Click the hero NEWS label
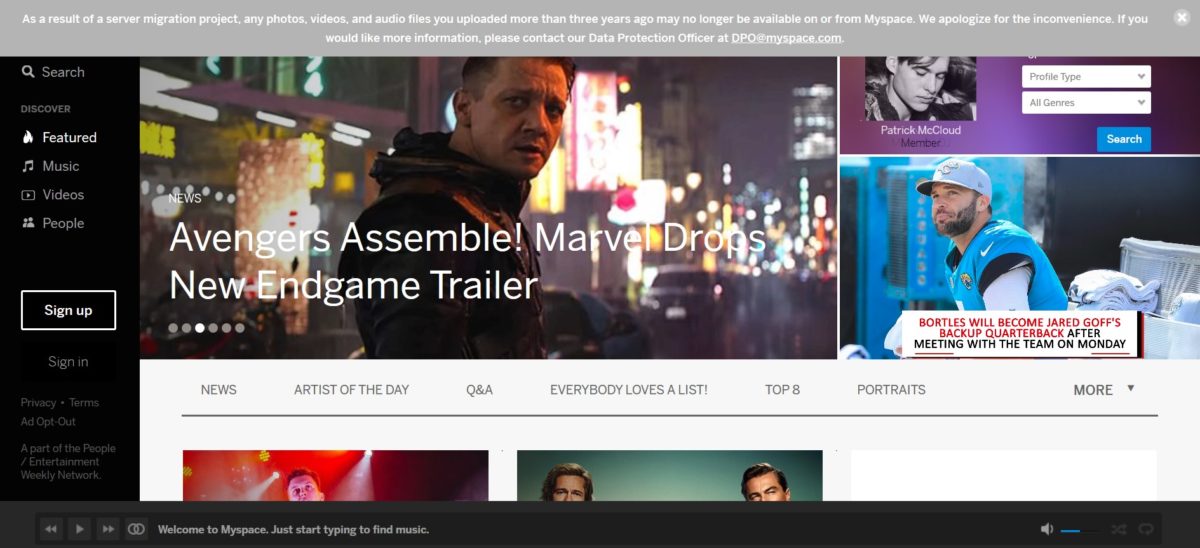The height and width of the screenshot is (548, 1200). (185, 198)
